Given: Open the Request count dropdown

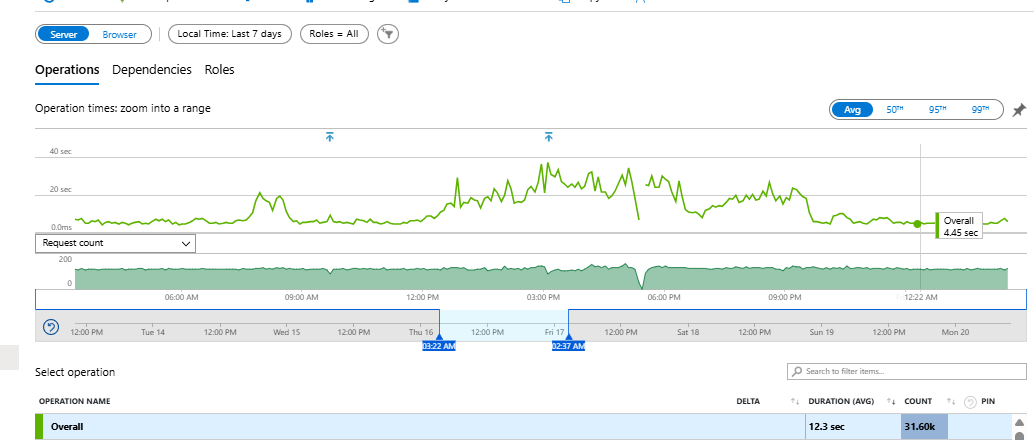Looking at the screenshot, I should [115, 243].
